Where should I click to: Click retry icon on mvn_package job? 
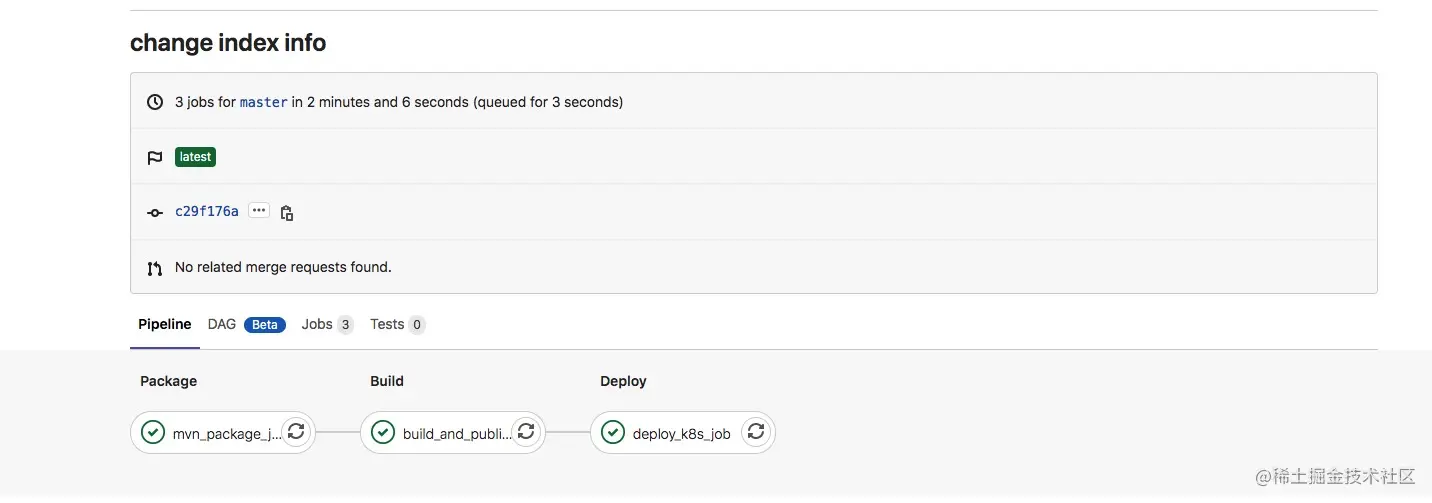coord(296,432)
